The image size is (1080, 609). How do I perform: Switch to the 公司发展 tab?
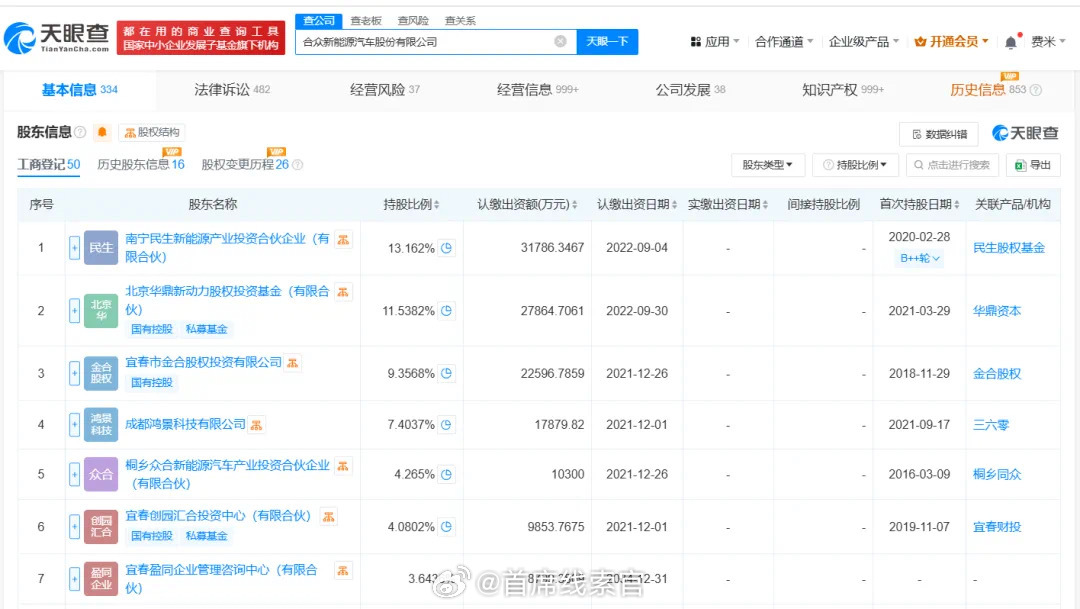(x=690, y=90)
